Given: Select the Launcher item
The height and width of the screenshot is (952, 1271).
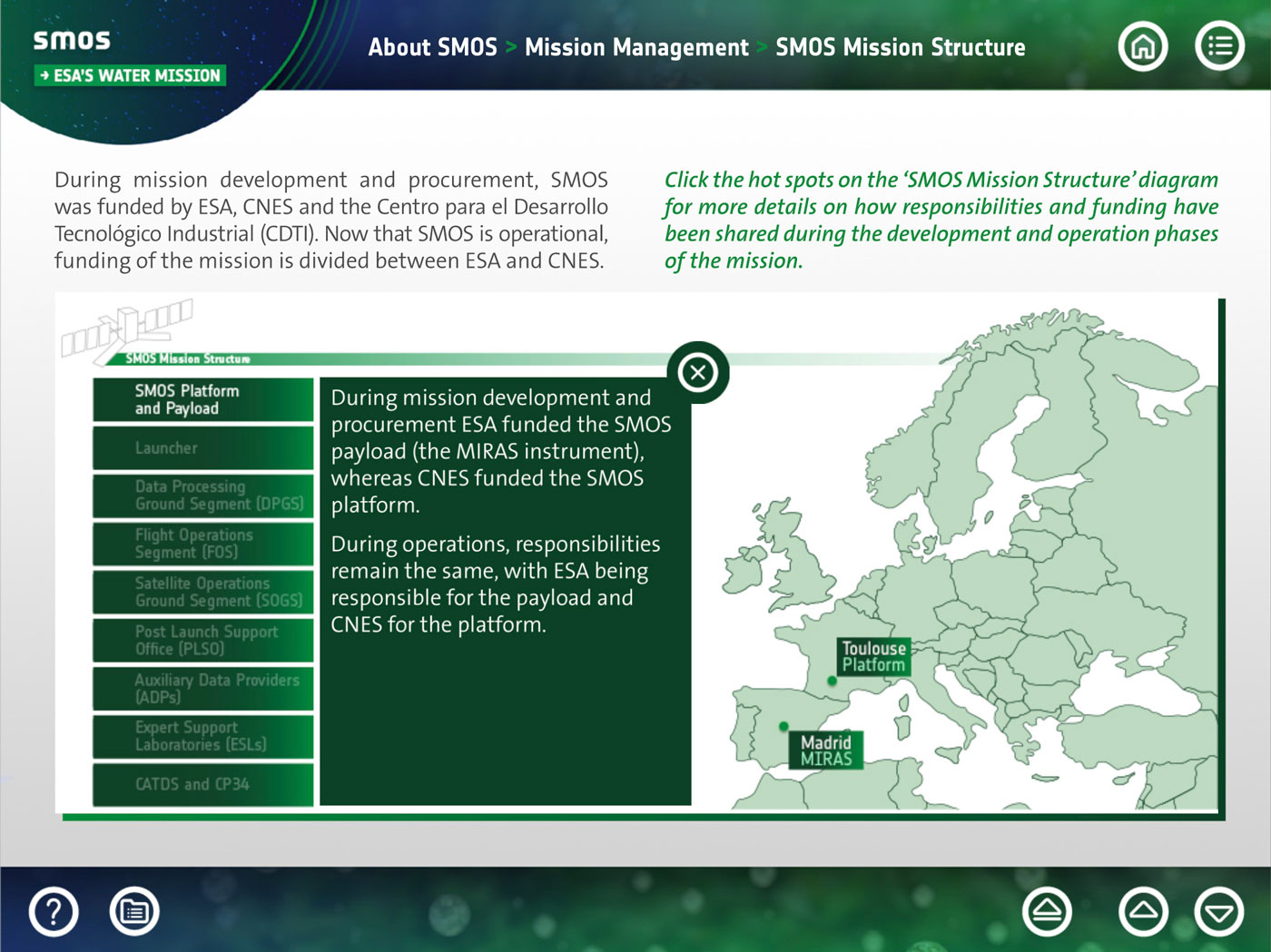Looking at the screenshot, I should point(202,448).
